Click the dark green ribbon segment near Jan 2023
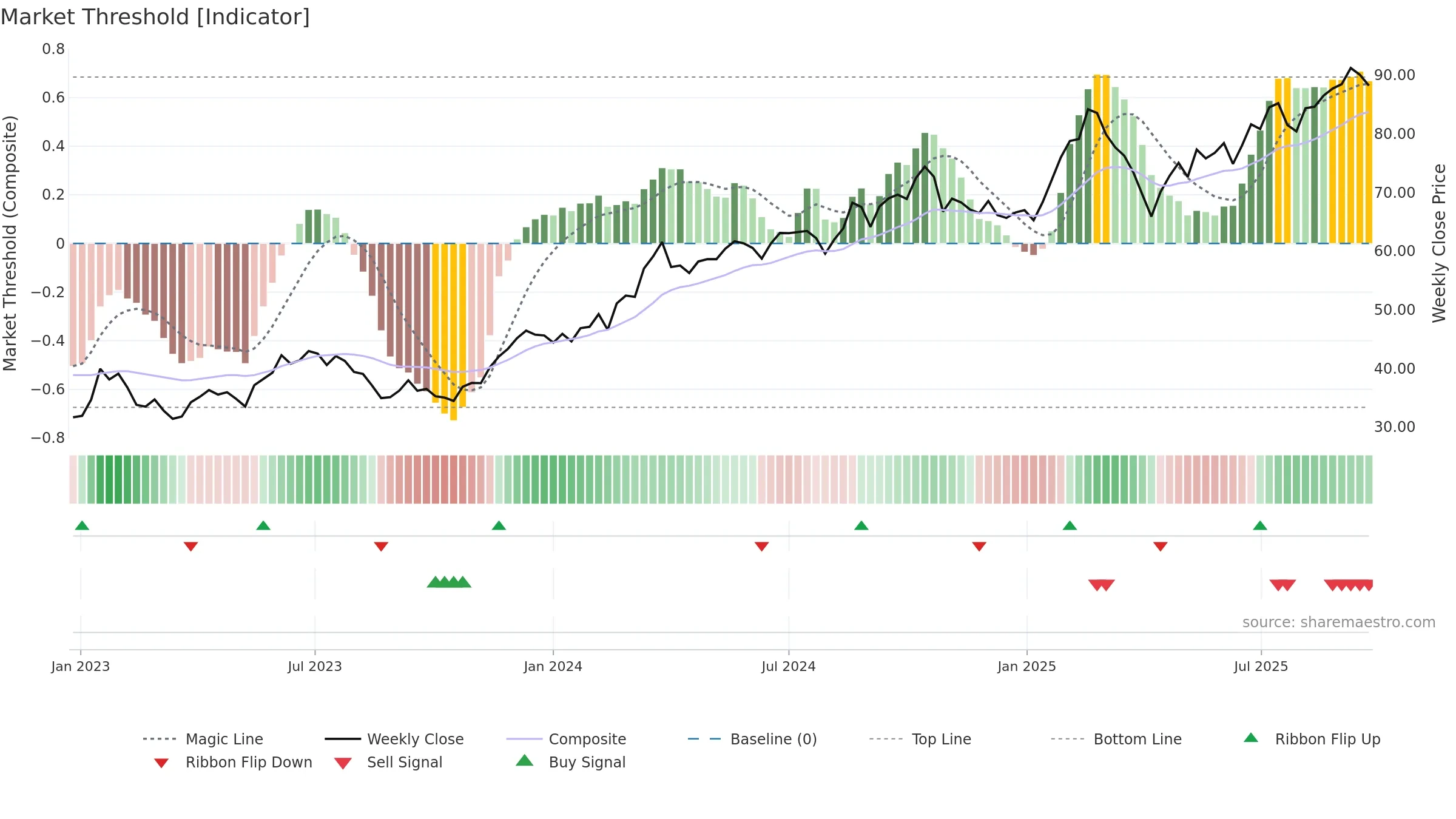The width and height of the screenshot is (1456, 819). 109,479
